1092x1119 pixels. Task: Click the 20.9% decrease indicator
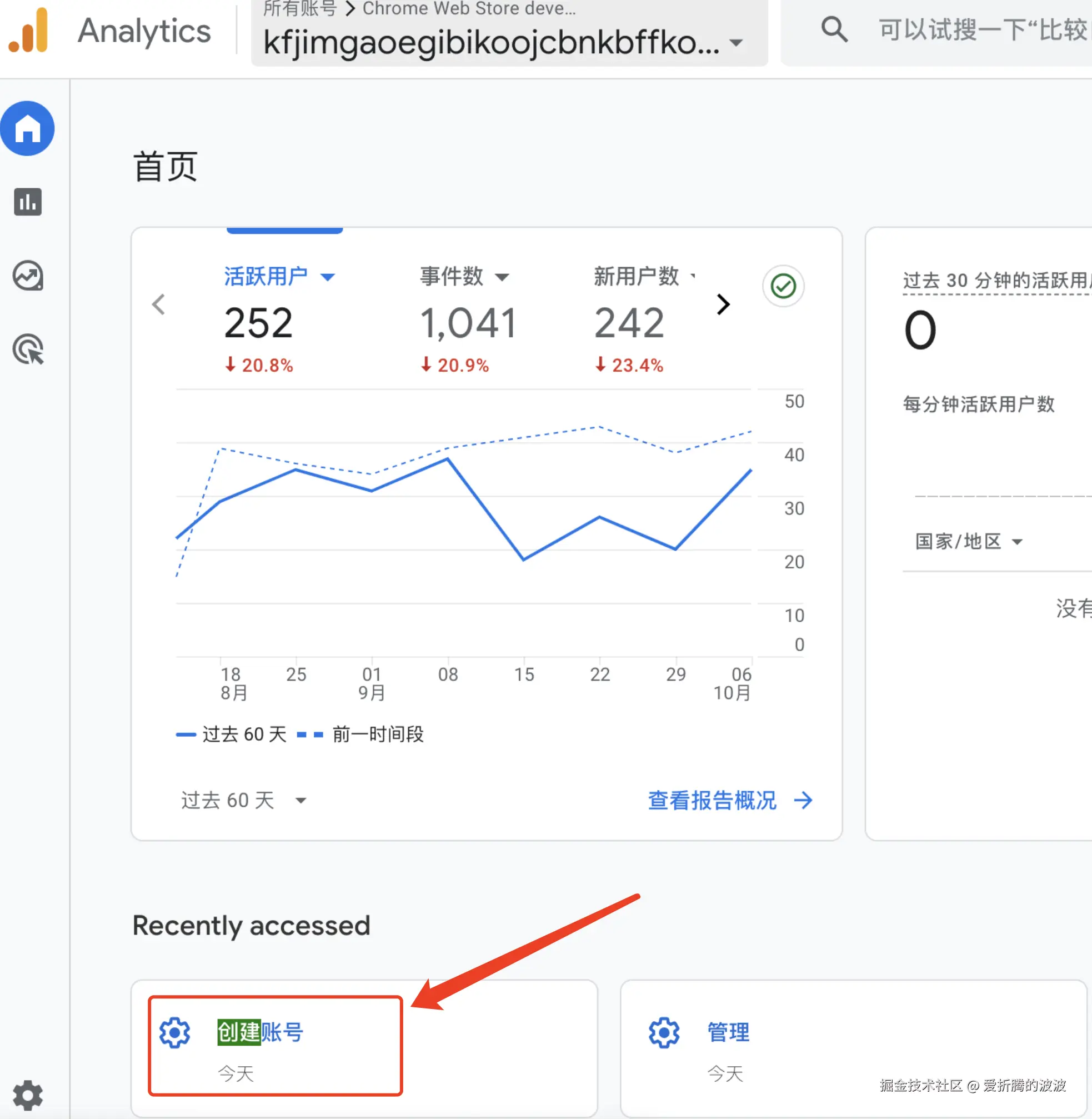click(x=454, y=365)
